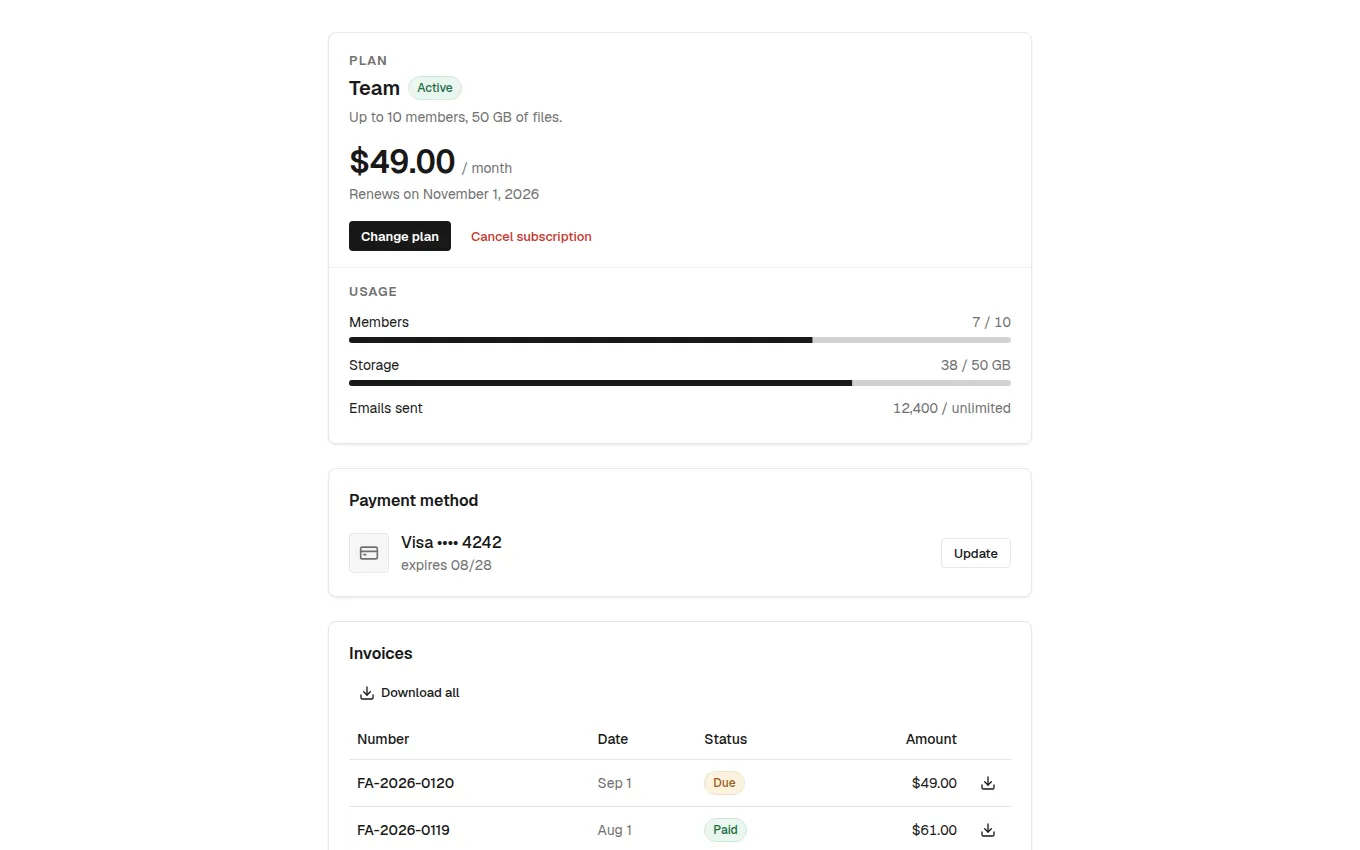The width and height of the screenshot is (1360, 850).
Task: Select the Active plan status badge
Action: pos(435,88)
